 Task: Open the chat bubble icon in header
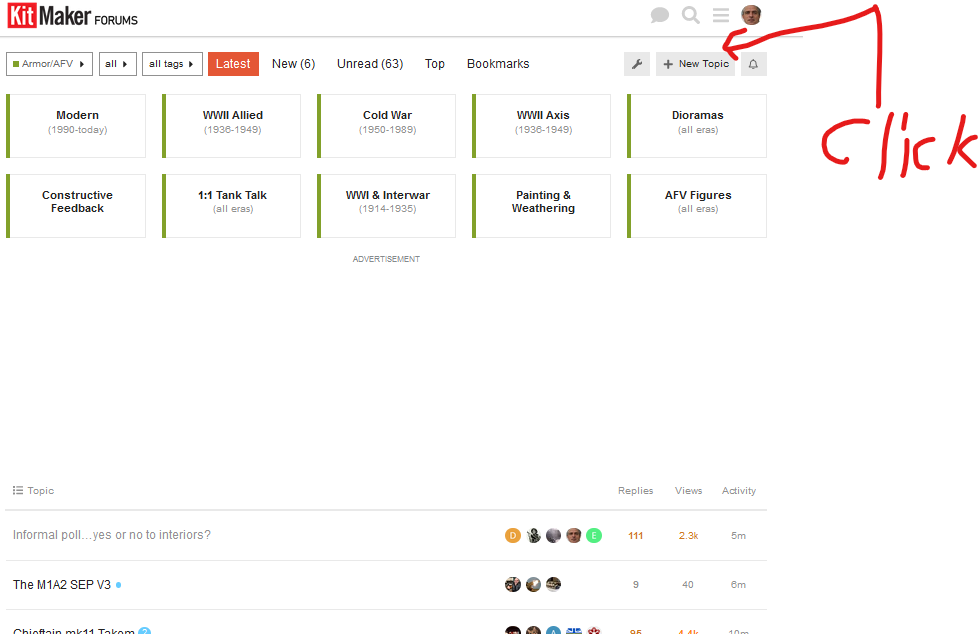pyautogui.click(x=659, y=15)
